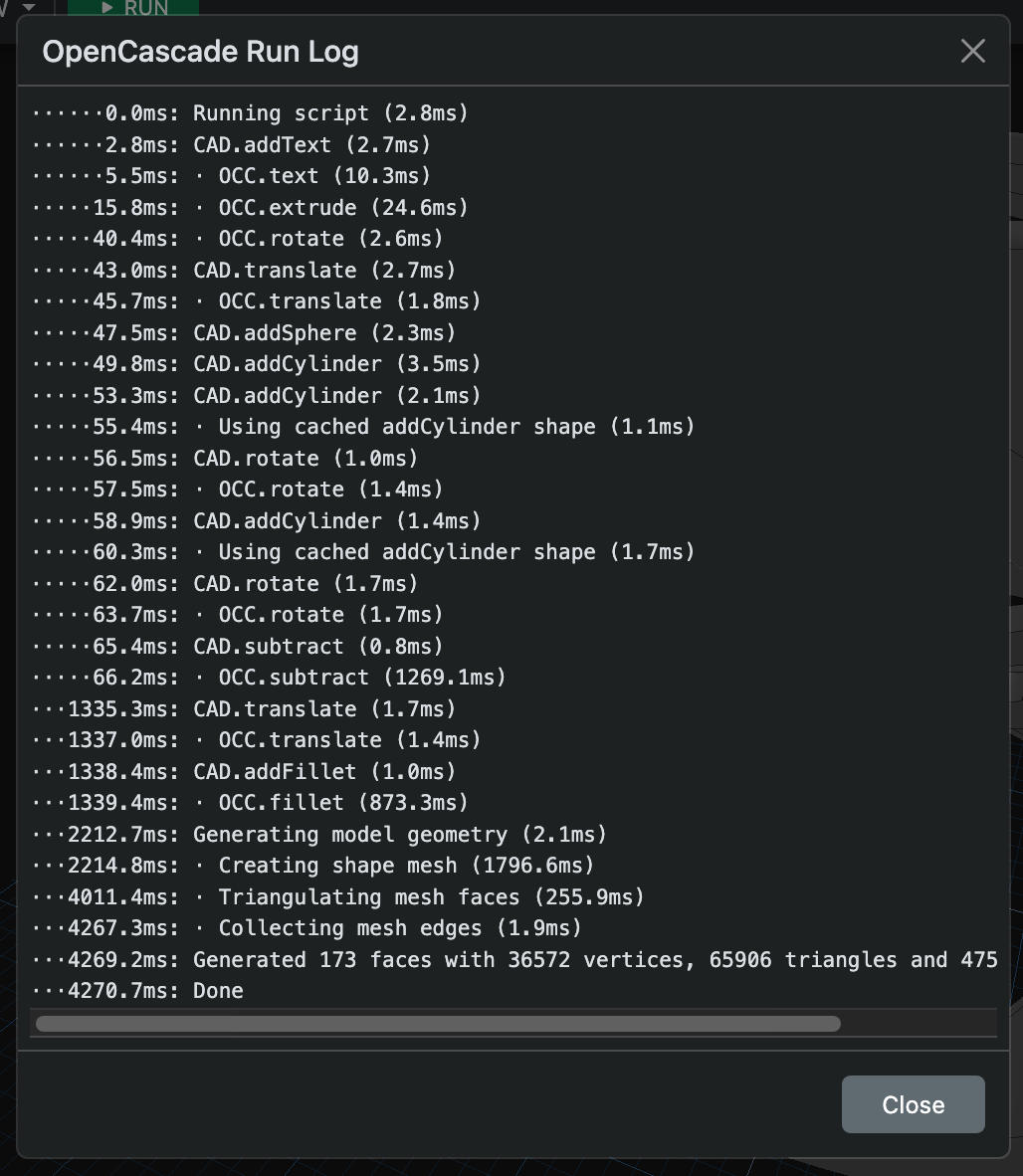Select the CAD.addText log entry

(x=311, y=145)
